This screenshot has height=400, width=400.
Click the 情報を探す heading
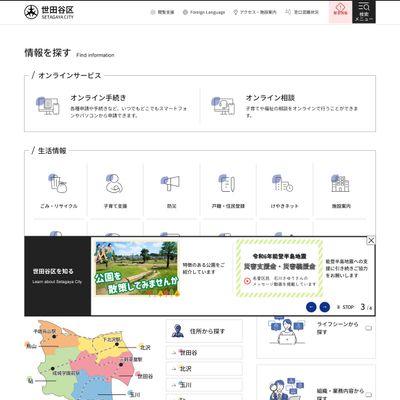point(48,53)
